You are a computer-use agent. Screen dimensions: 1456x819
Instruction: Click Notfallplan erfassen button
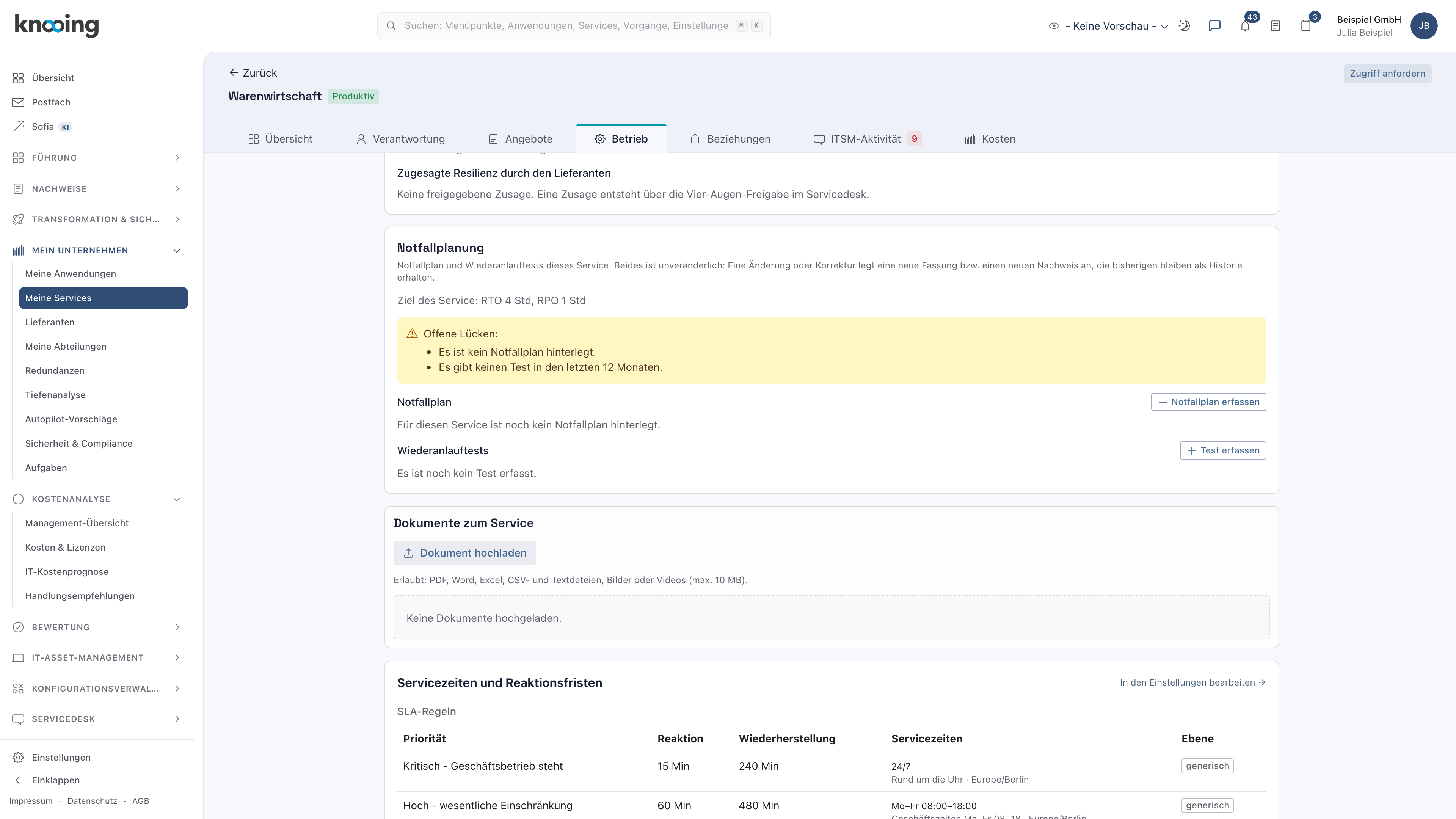pyautogui.click(x=1208, y=402)
